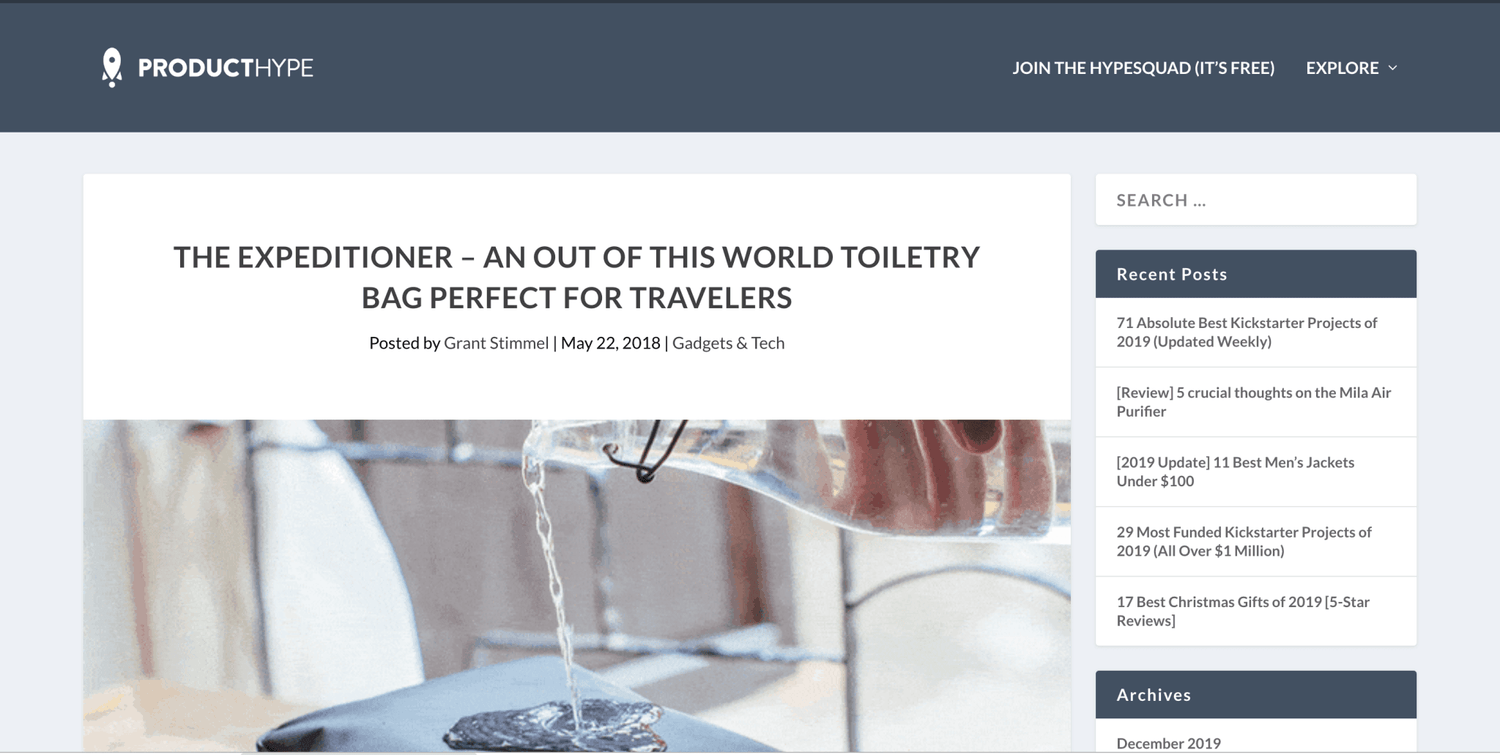Screen dimensions: 1500x755
Task: Open 11 Best Men's Jackets post
Action: tap(1235, 471)
